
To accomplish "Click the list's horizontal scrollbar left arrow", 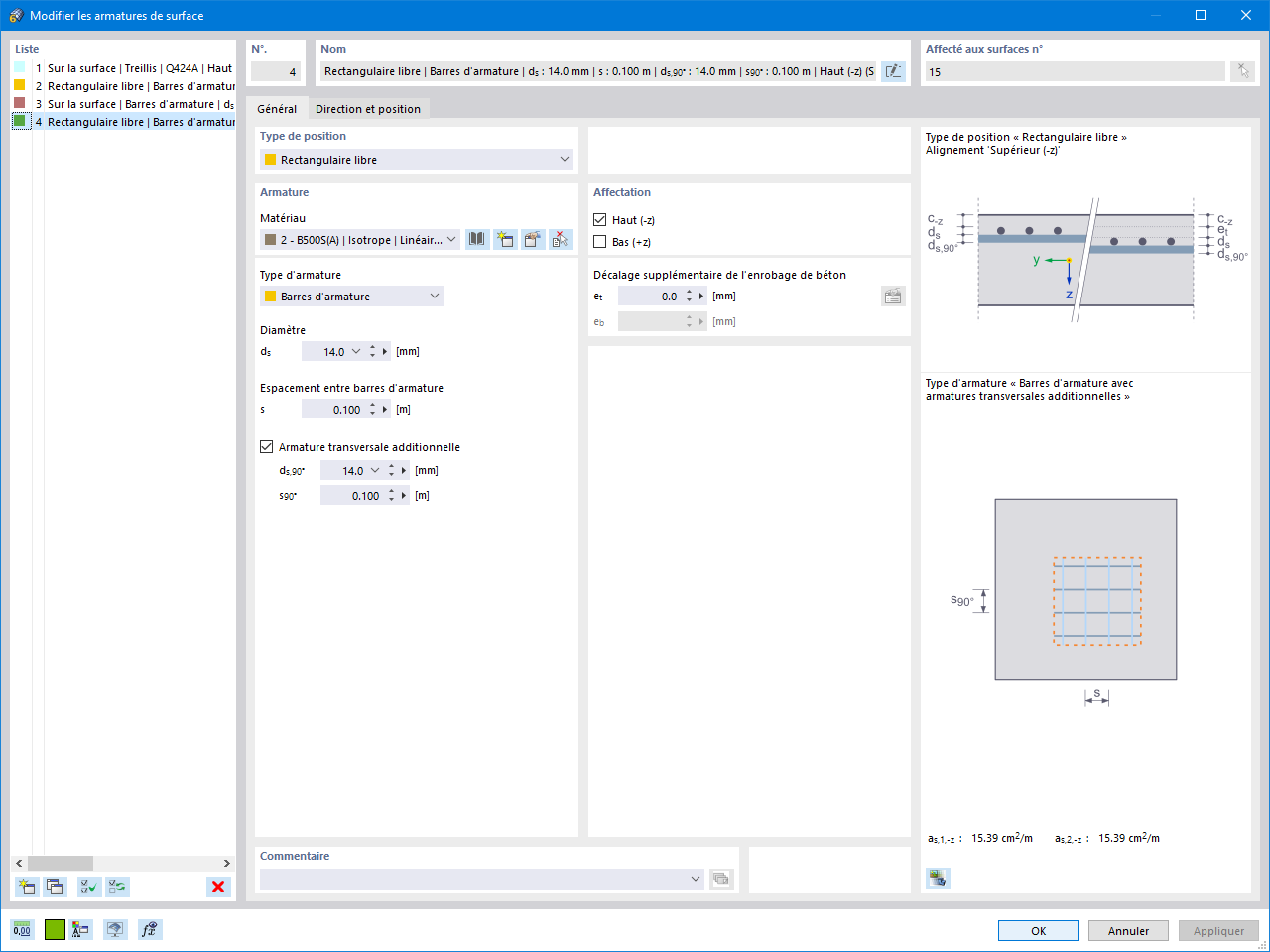I will [x=19, y=863].
